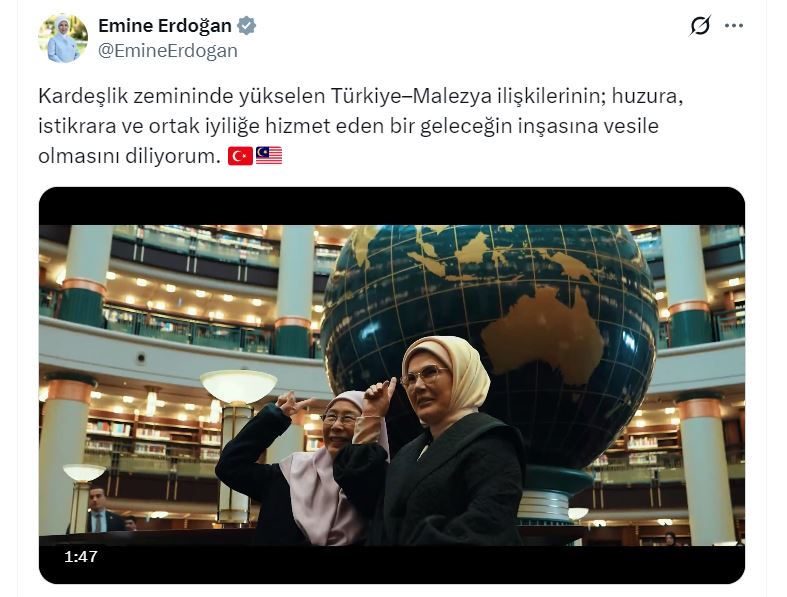This screenshot has height=597, width=787.
Task: Click the word istikrara in the tweet
Action: (x=77, y=126)
